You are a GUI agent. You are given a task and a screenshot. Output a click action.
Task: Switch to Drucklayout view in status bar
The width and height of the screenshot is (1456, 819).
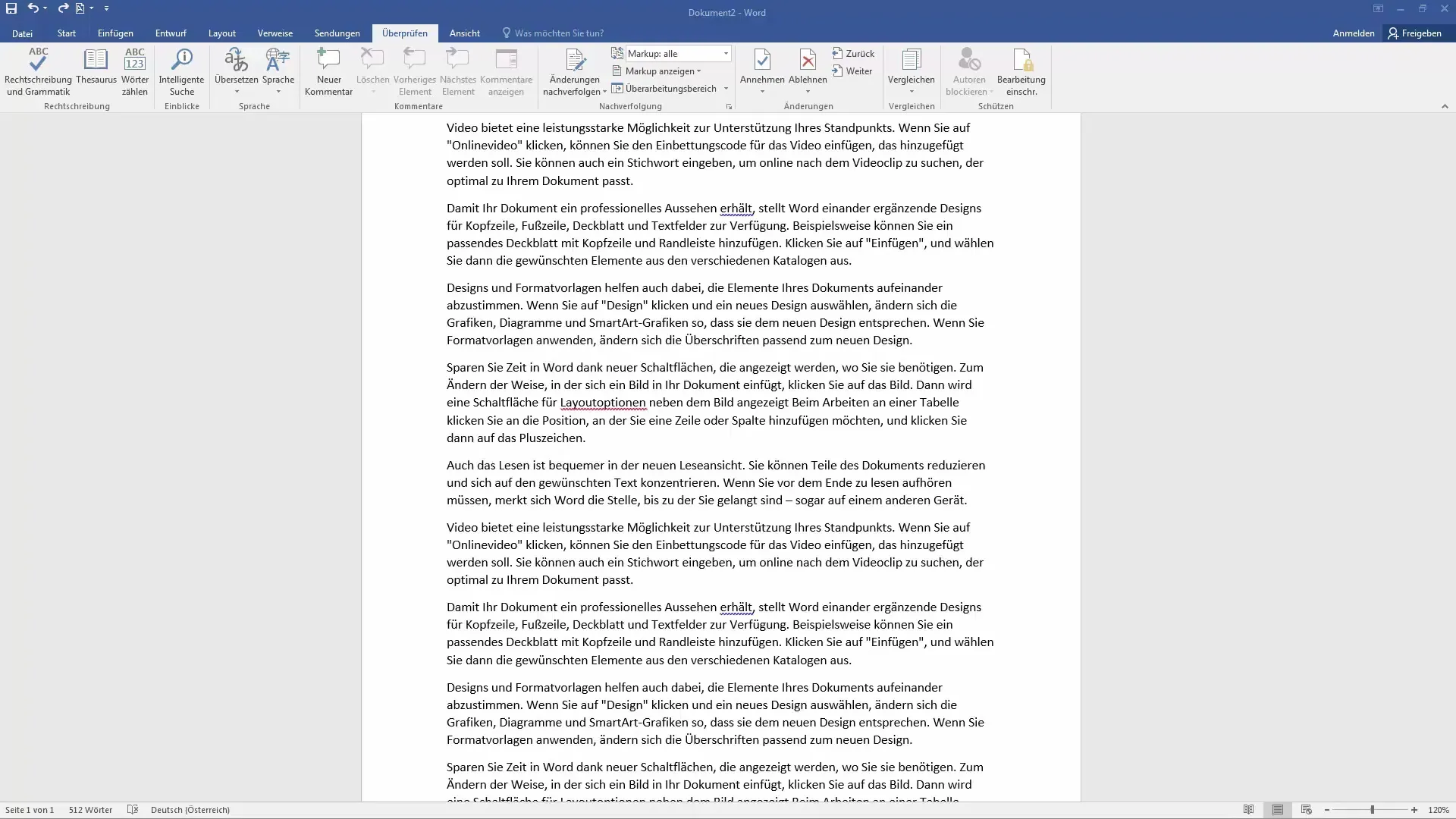1278,810
